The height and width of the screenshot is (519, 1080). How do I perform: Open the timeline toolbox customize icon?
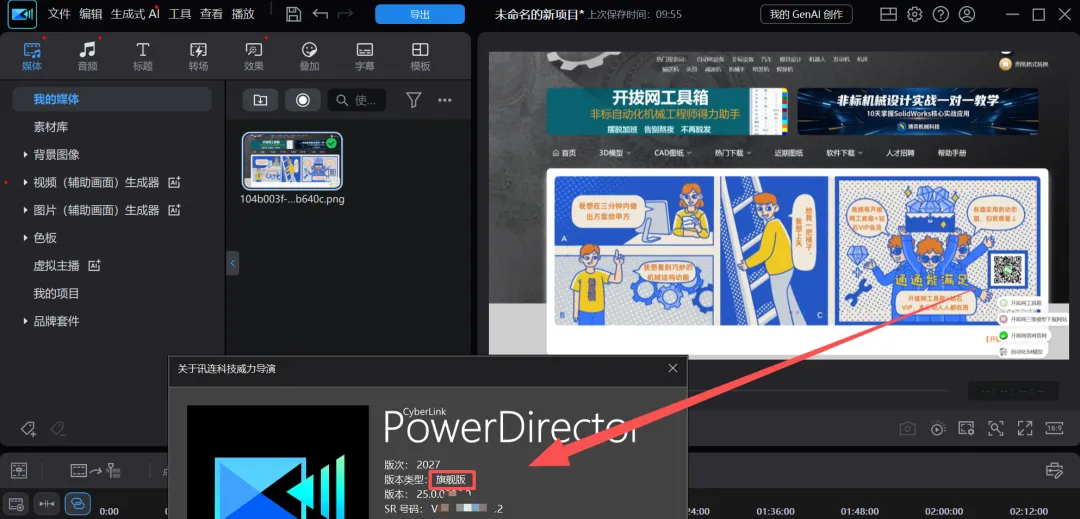[x=1054, y=471]
